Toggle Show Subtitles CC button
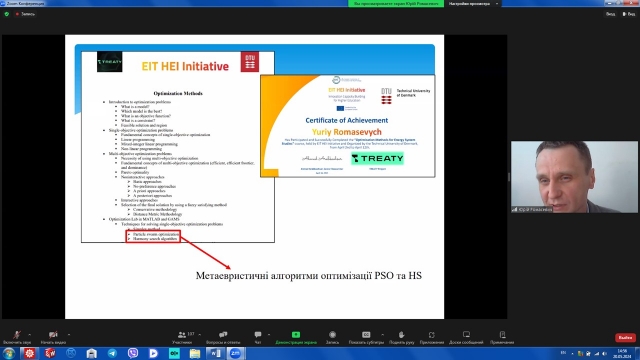This screenshot has height=360, width=640. point(366,335)
